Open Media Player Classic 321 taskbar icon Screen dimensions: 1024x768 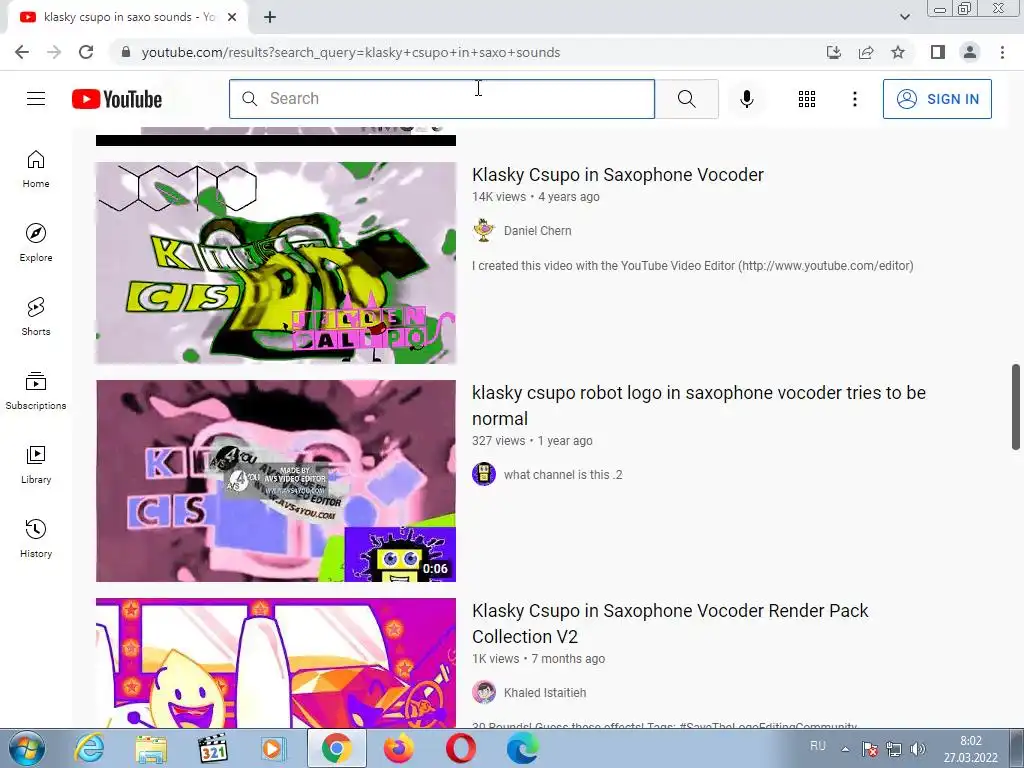213,748
